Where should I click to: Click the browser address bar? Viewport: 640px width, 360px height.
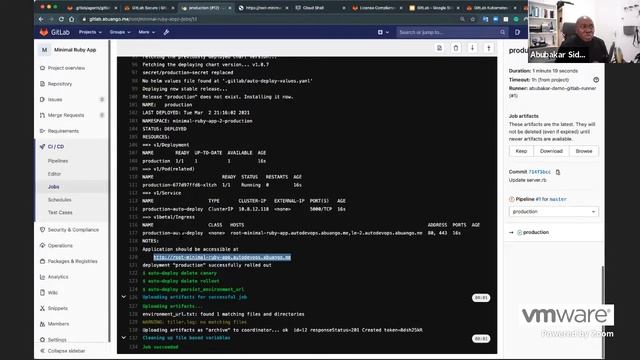tap(269, 19)
